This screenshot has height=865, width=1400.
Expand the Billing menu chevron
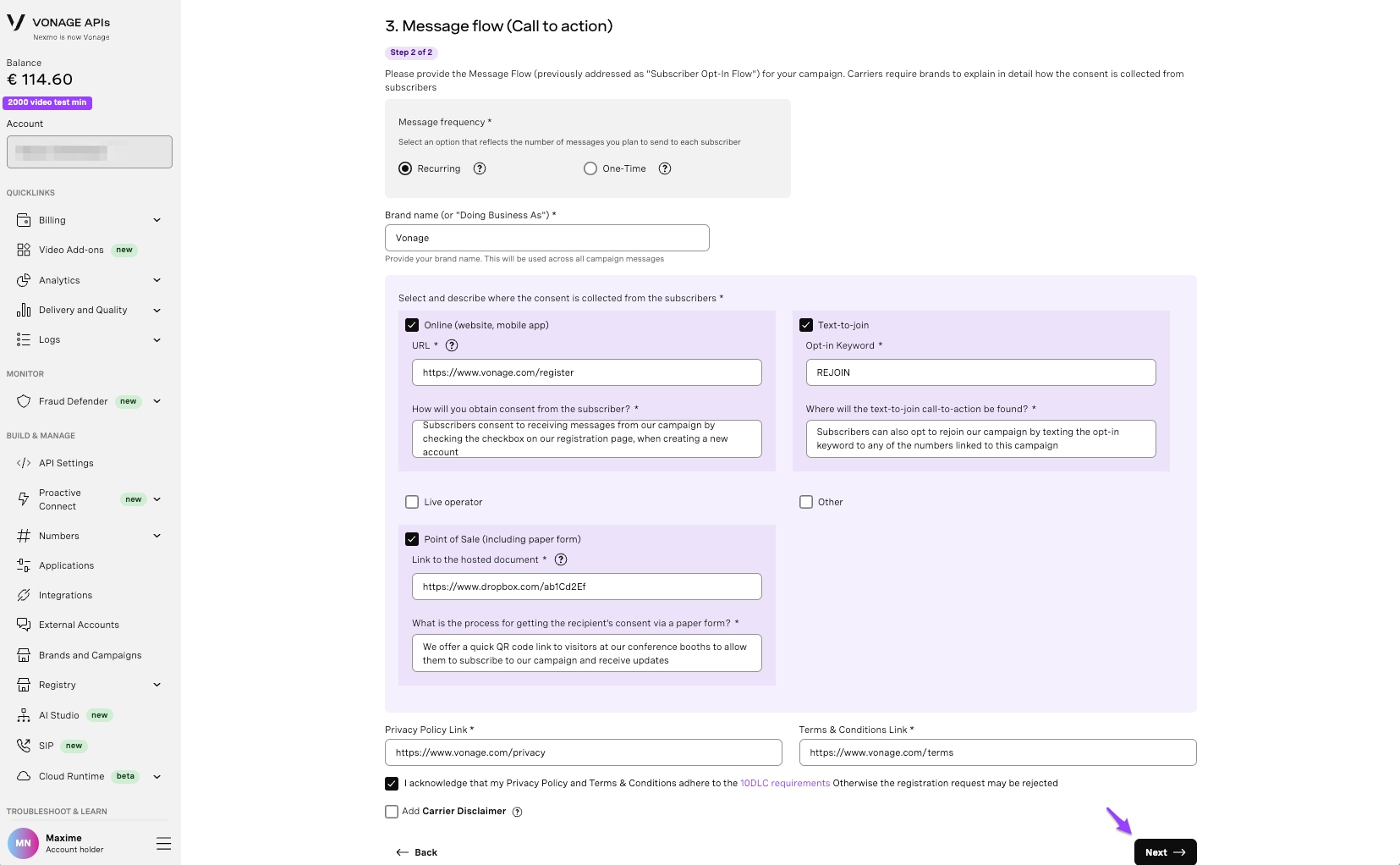coord(156,220)
